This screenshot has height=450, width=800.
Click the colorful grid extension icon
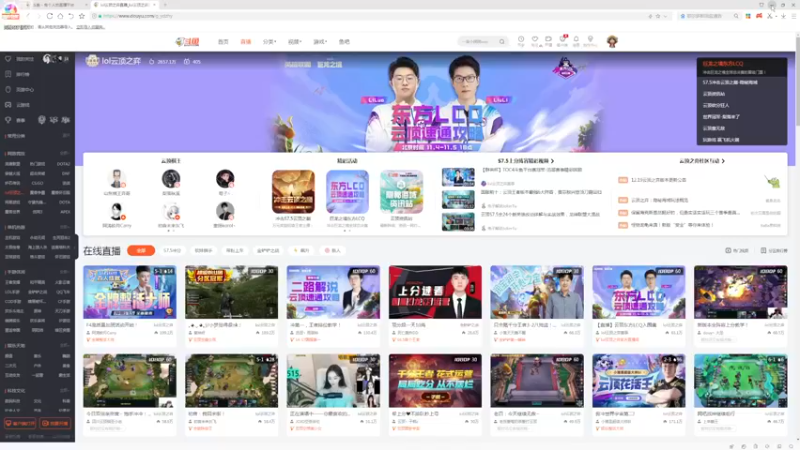pos(748,16)
